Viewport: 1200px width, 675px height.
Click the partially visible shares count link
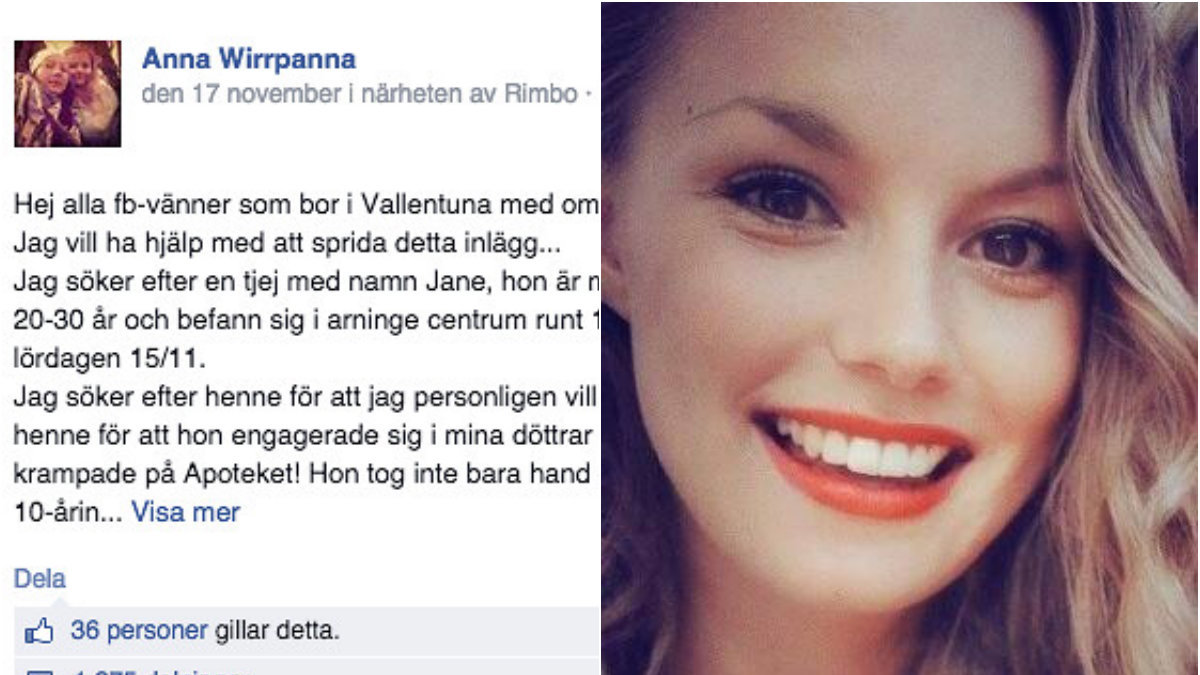(160, 670)
